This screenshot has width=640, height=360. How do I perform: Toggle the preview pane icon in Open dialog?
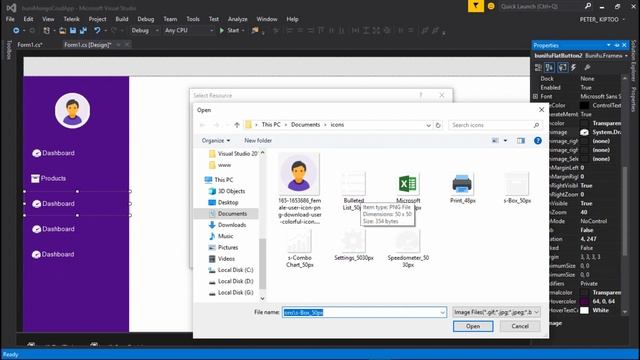click(521, 140)
